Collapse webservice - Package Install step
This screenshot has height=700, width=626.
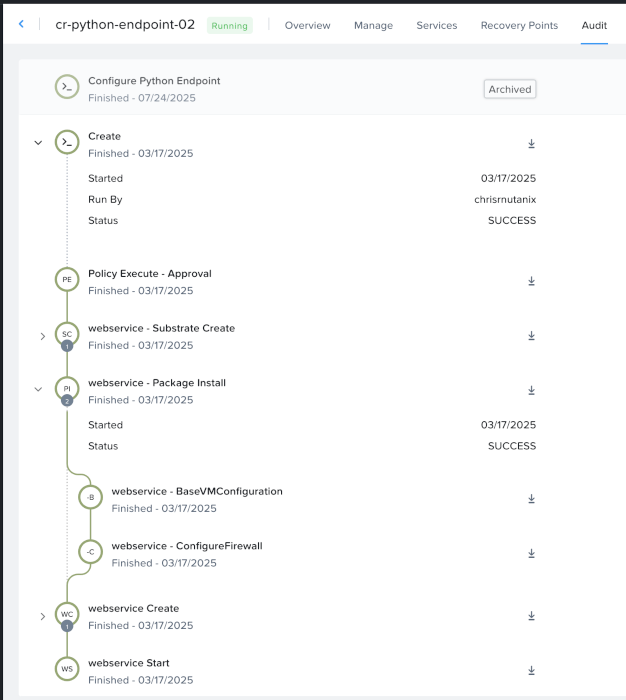39,389
